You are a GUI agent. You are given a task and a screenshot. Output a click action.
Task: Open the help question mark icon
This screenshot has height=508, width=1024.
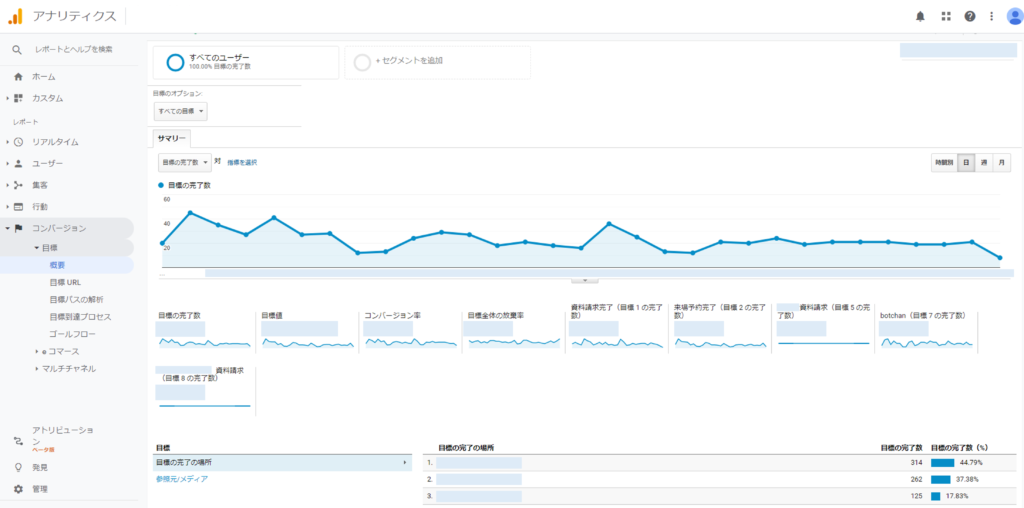point(970,16)
